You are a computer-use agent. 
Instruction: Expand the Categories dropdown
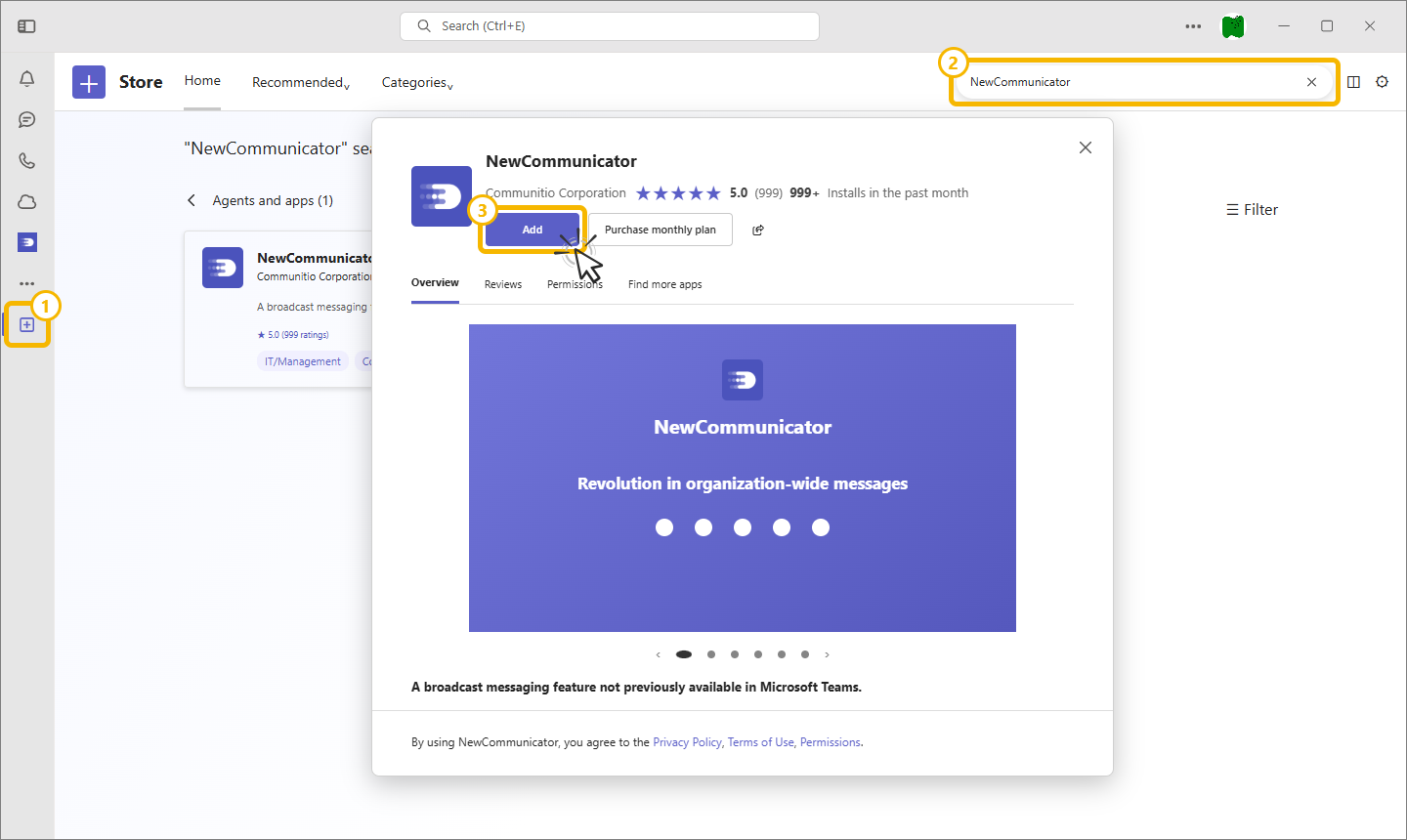(417, 82)
